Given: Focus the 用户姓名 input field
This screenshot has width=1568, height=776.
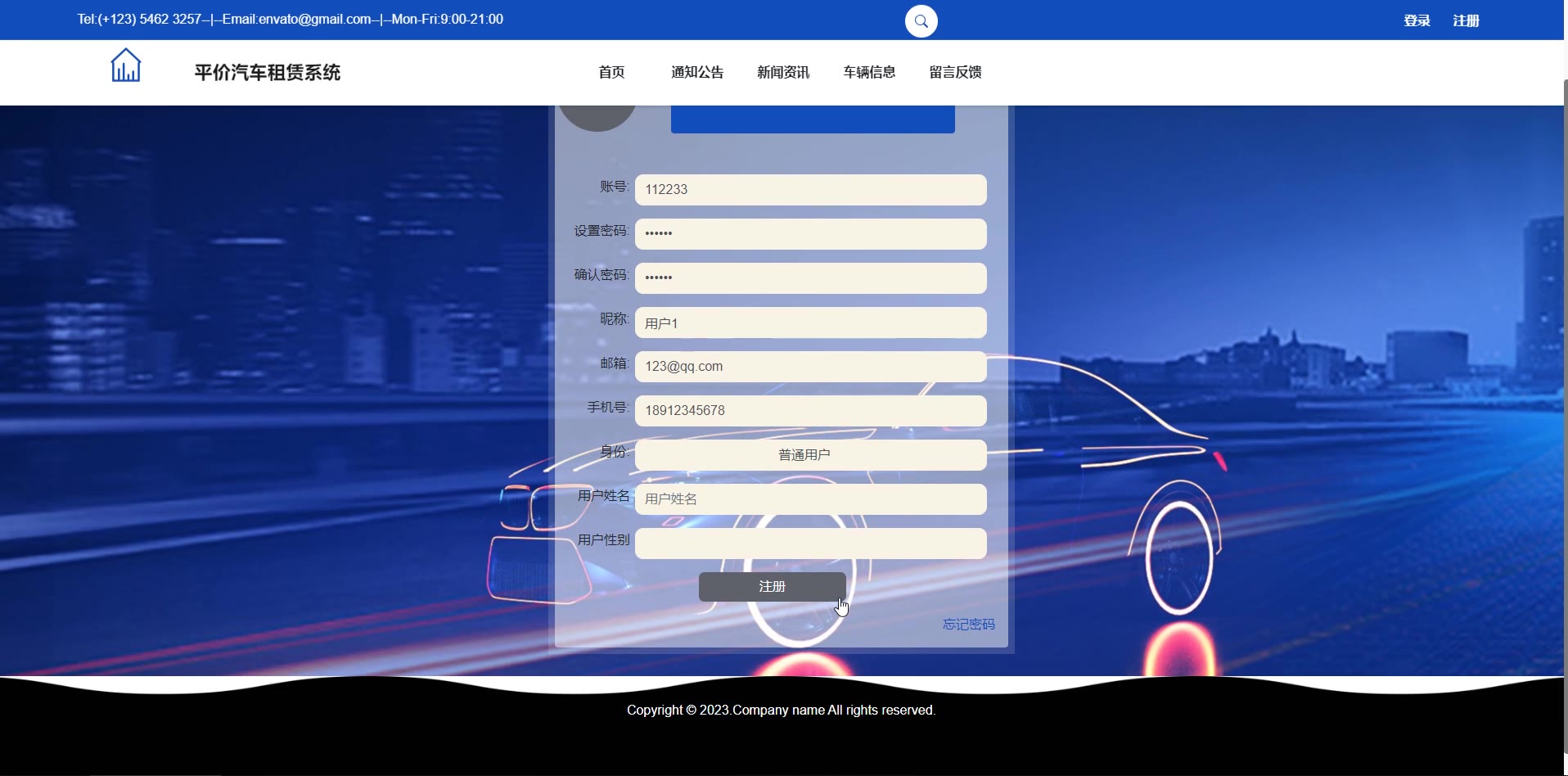Looking at the screenshot, I should point(811,499).
